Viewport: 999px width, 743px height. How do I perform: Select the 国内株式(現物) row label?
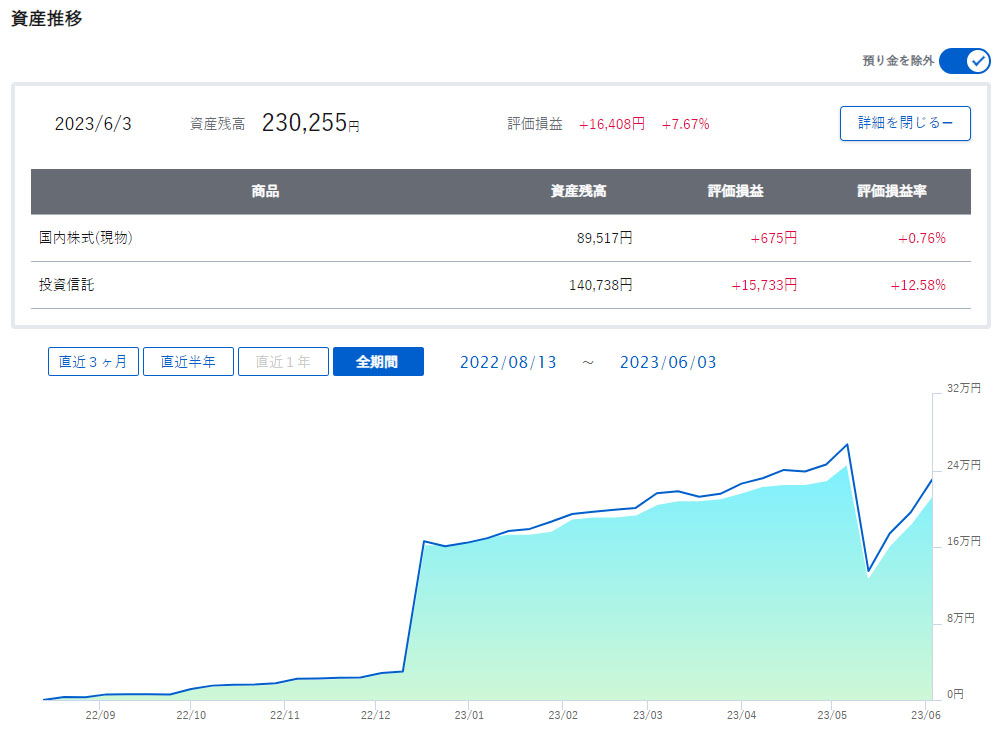coord(86,238)
